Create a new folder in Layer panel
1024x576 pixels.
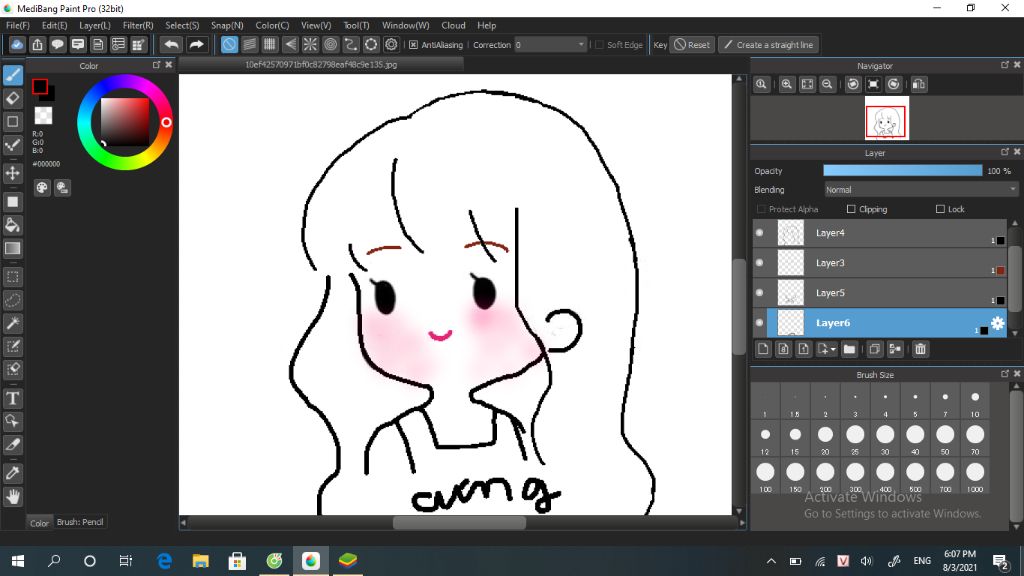click(849, 349)
